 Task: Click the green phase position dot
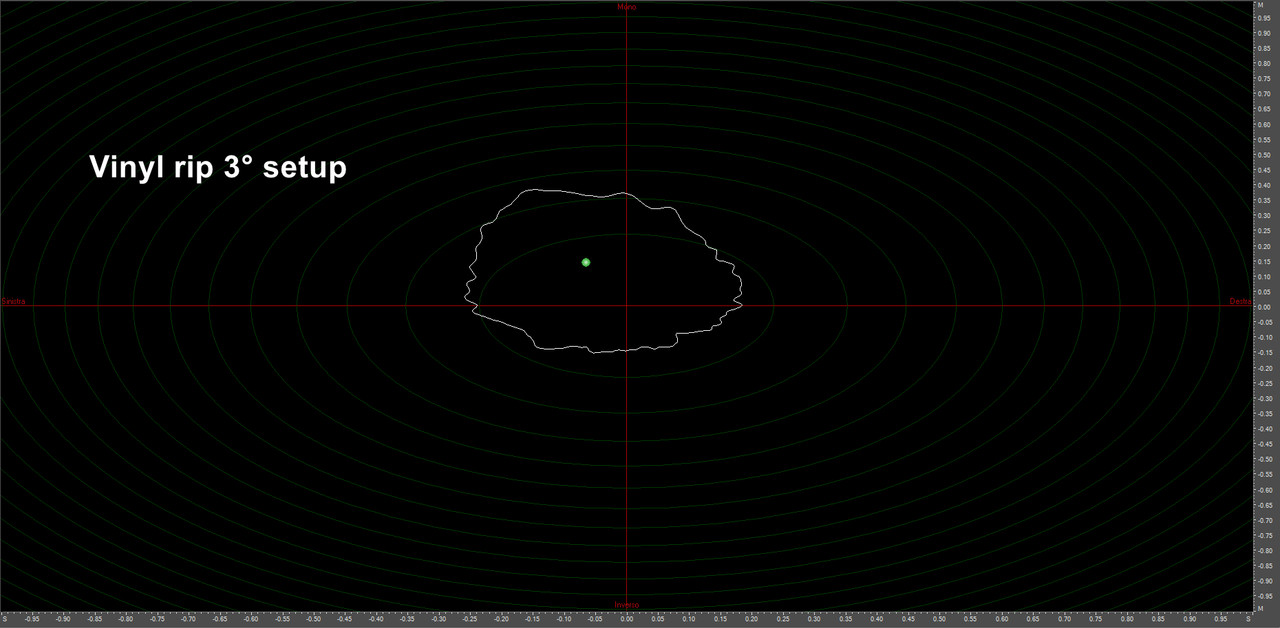[586, 262]
